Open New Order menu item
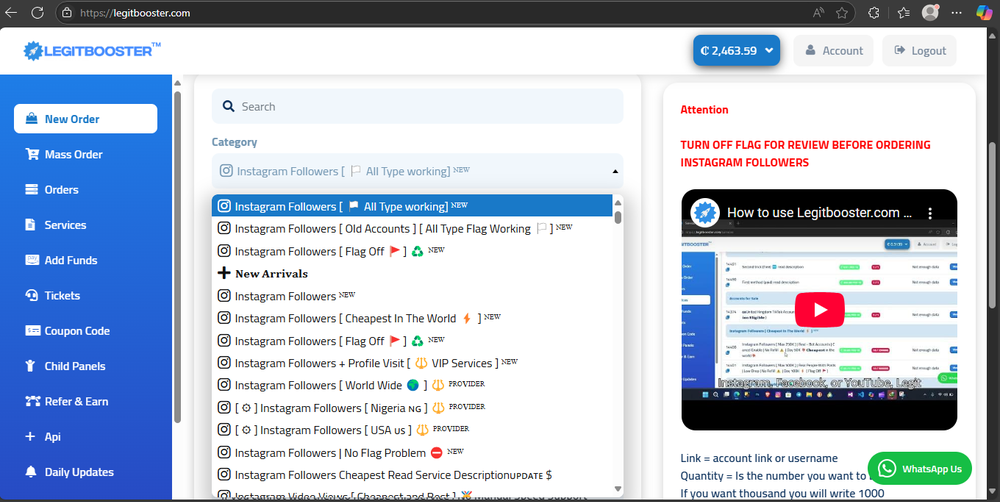The height and width of the screenshot is (502, 1000). 85,119
